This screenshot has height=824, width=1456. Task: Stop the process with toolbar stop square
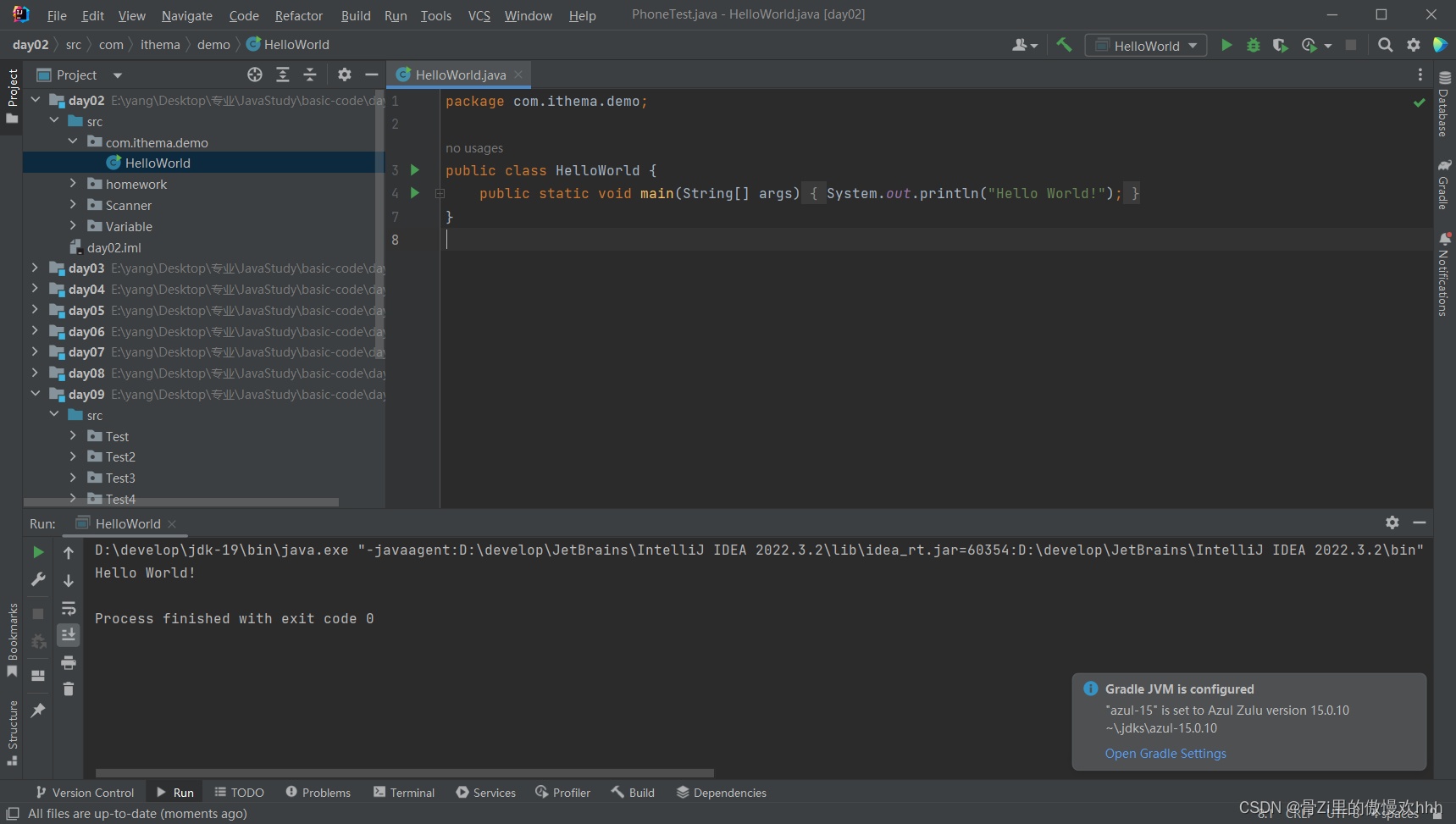[x=1351, y=45]
